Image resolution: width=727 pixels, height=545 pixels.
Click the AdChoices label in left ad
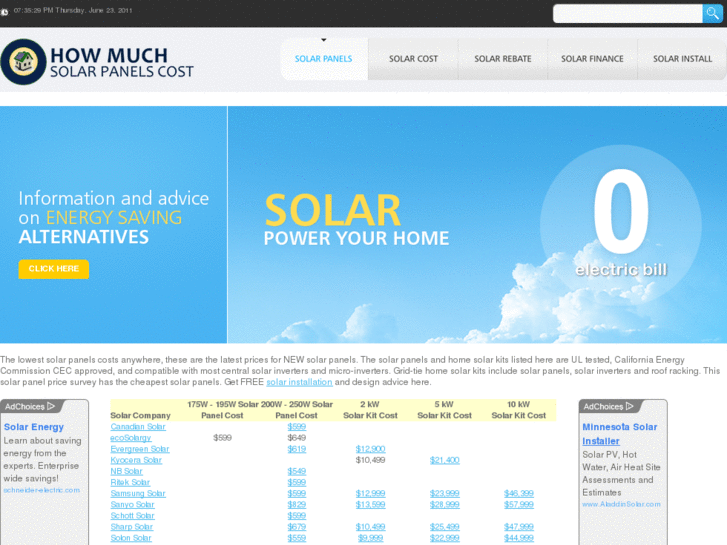25,406
